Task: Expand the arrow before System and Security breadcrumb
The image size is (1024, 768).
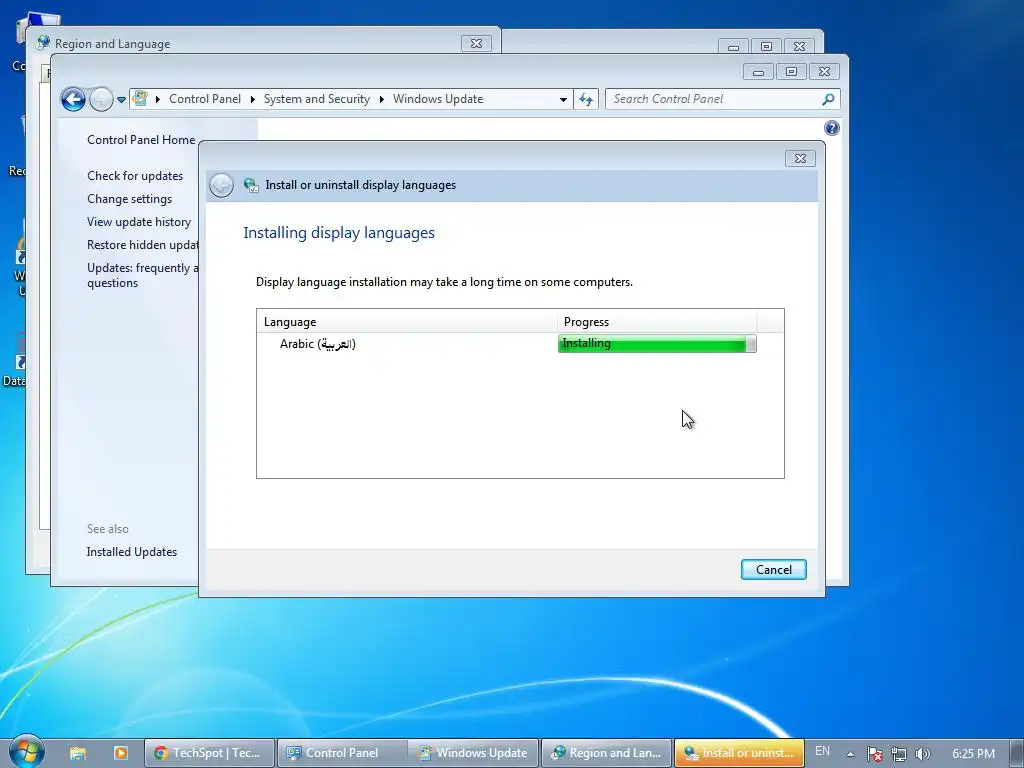Action: click(x=253, y=99)
